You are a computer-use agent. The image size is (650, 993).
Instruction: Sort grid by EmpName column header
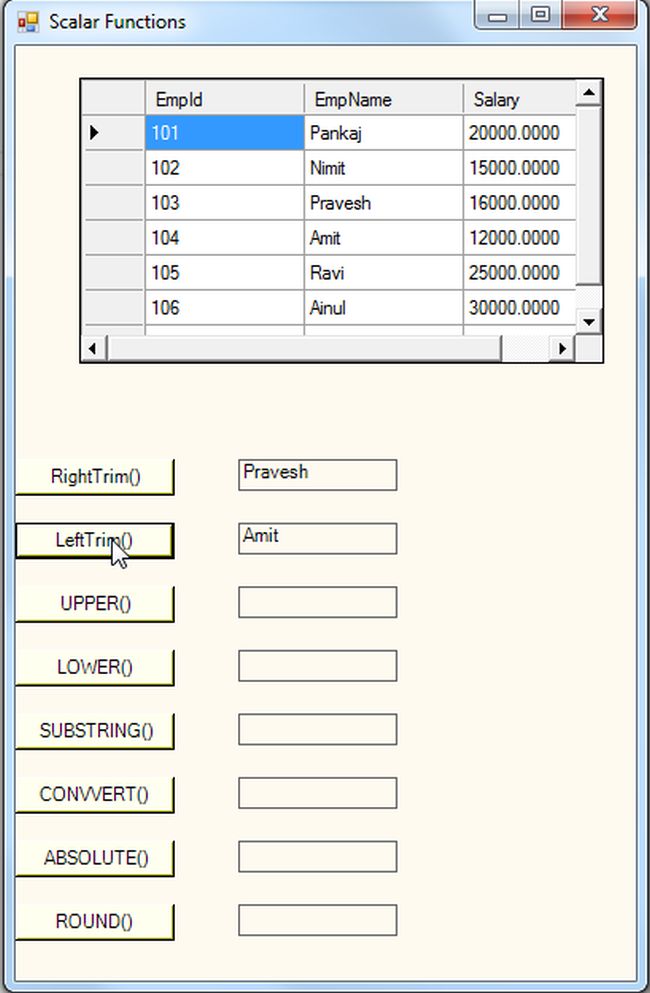[384, 99]
